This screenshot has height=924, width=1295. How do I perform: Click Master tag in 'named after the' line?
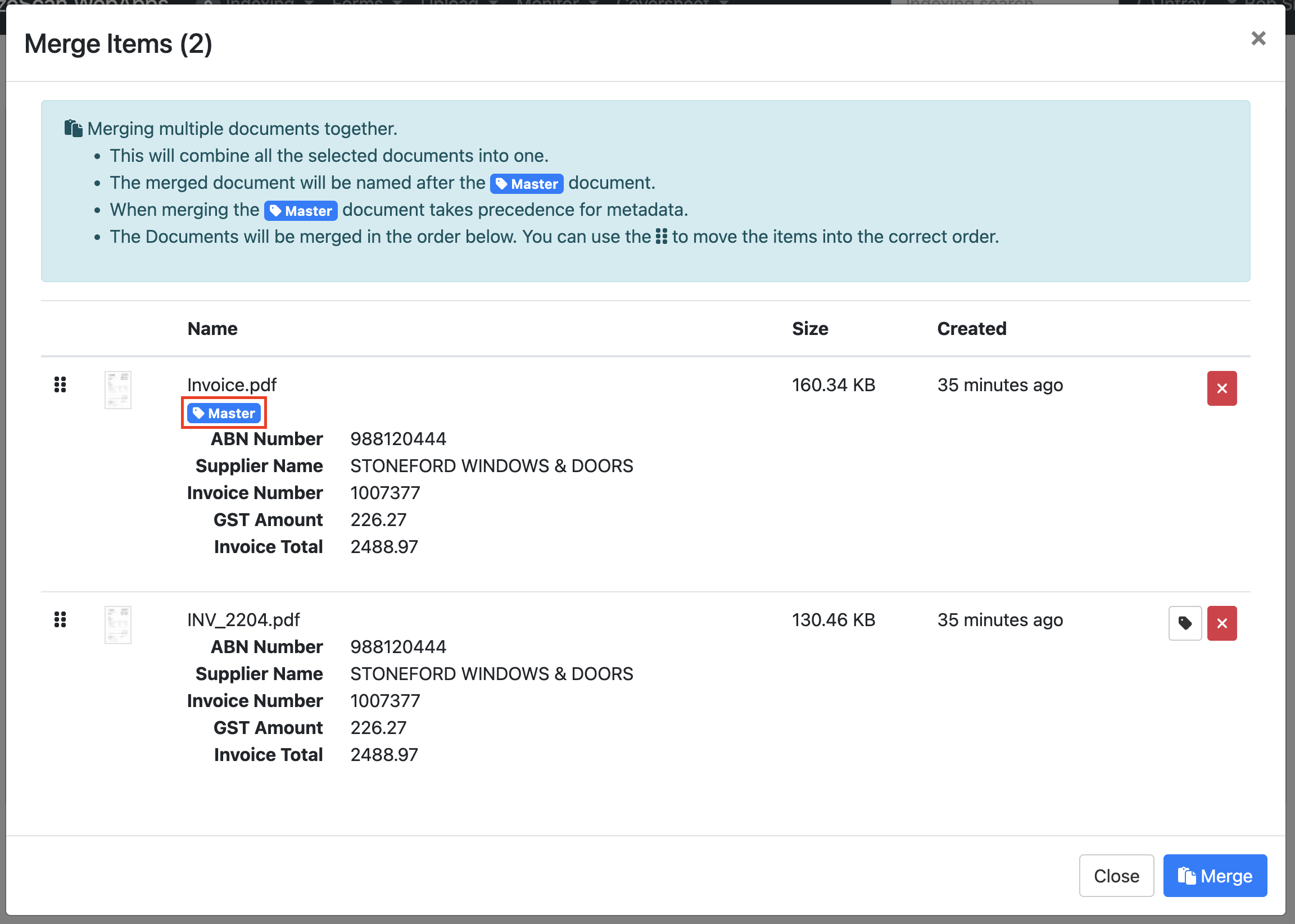click(526, 184)
